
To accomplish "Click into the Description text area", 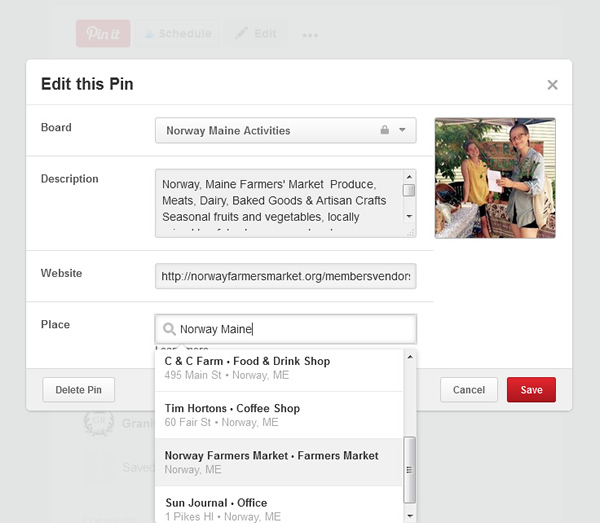I will (x=279, y=203).
